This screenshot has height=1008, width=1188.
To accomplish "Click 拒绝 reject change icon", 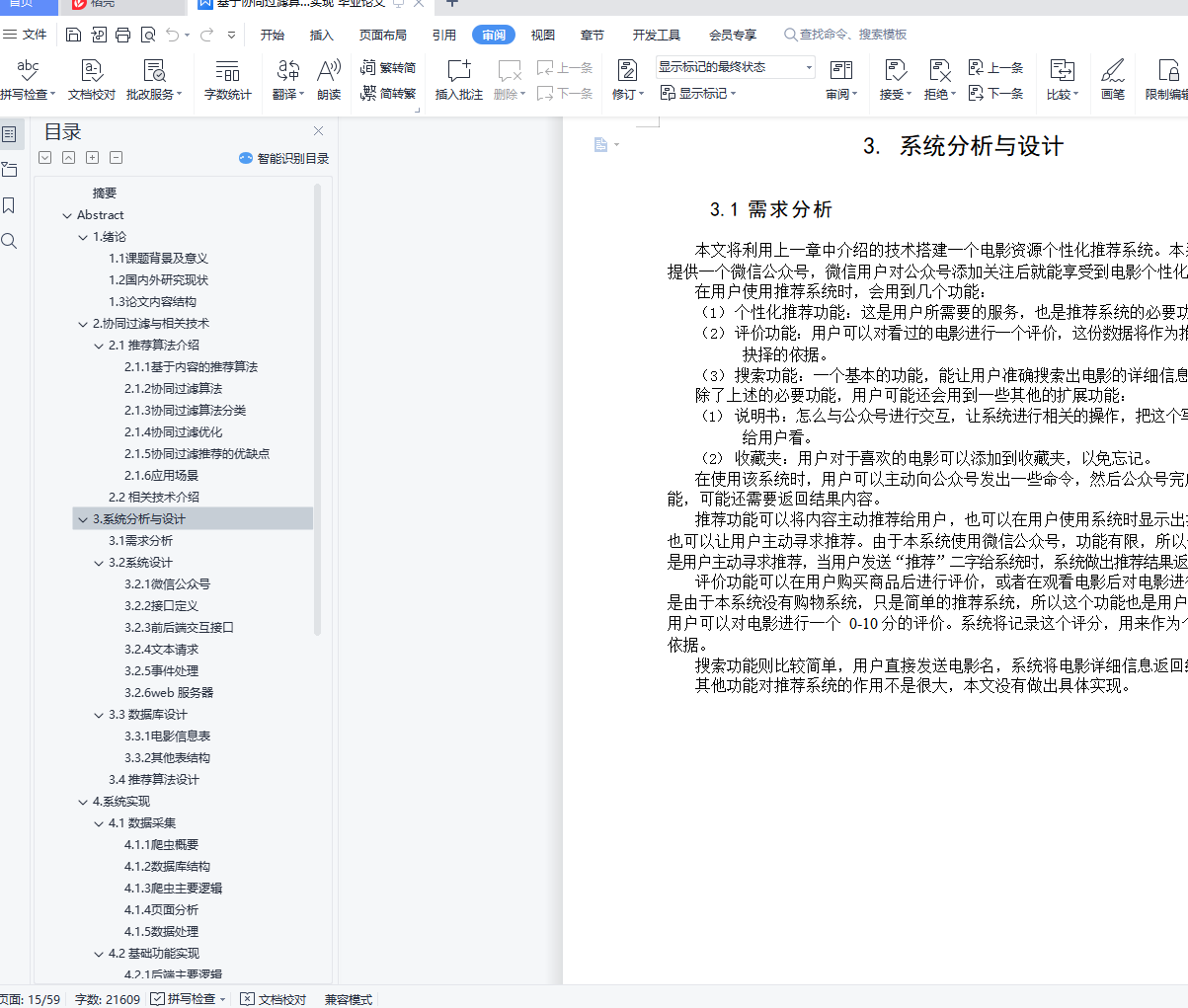I will point(939,80).
